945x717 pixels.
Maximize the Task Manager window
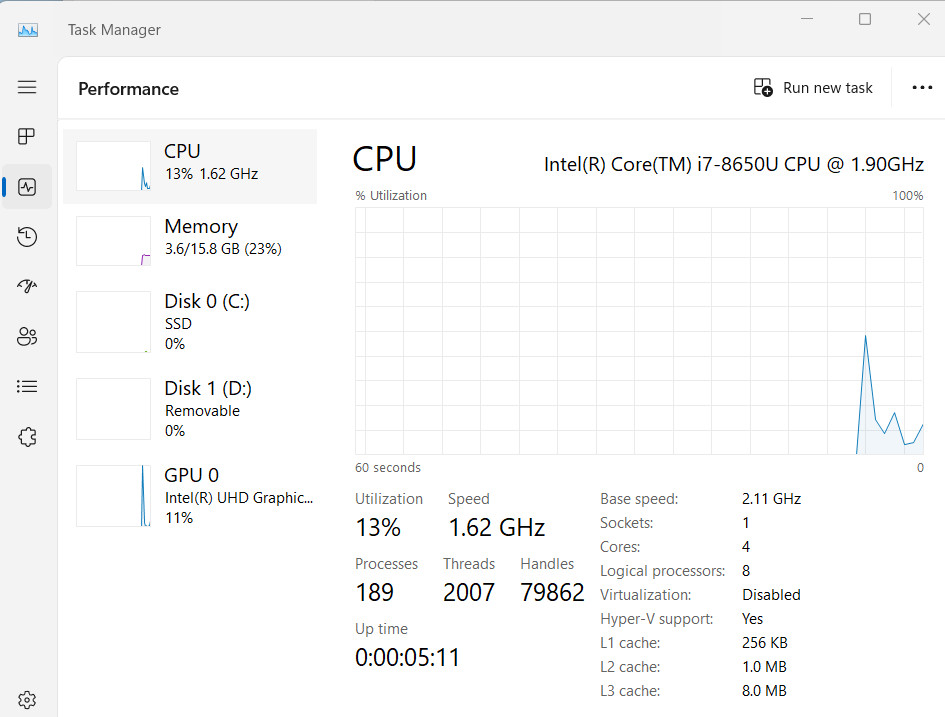[x=865, y=19]
